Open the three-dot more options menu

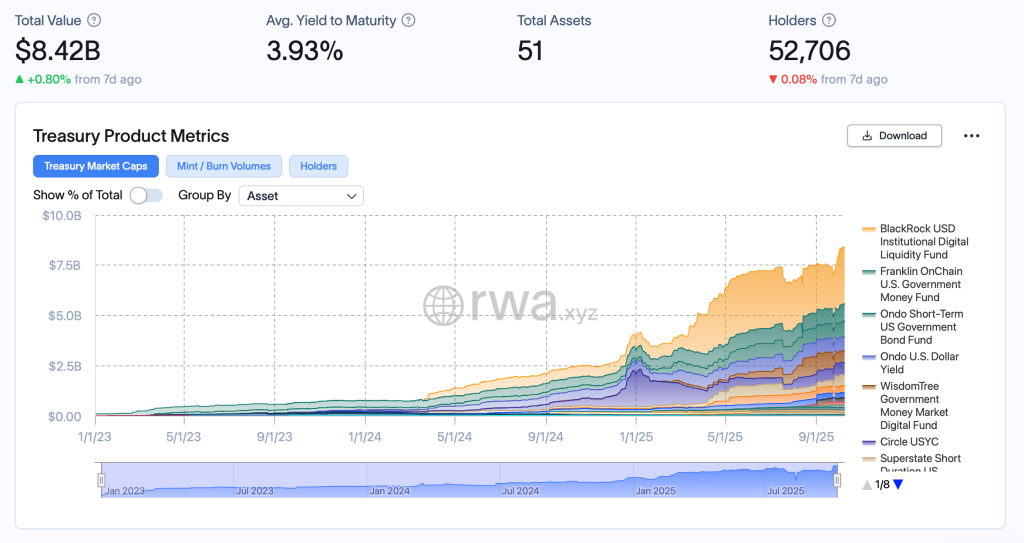(x=971, y=136)
